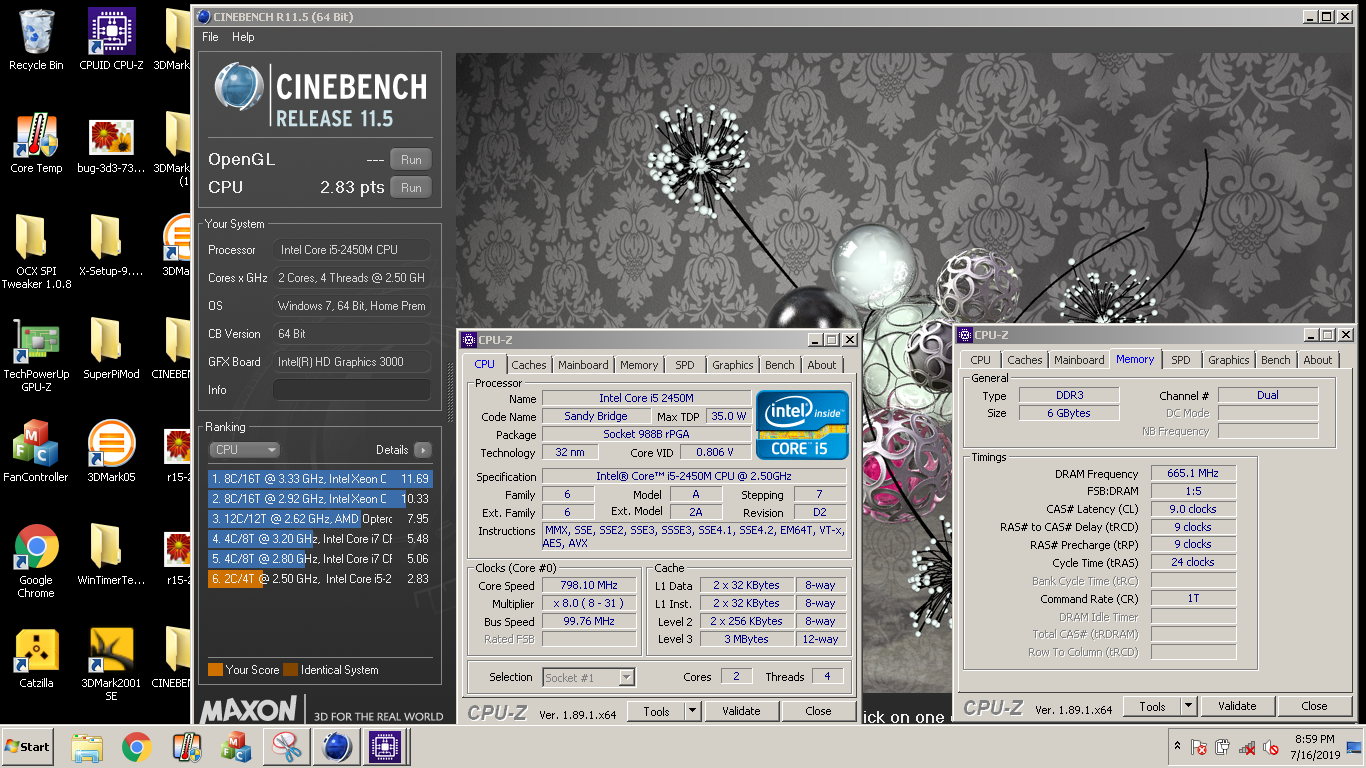Launch Catzilla desktop shortcut
Viewport: 1366px width, 768px height.
tap(36, 658)
